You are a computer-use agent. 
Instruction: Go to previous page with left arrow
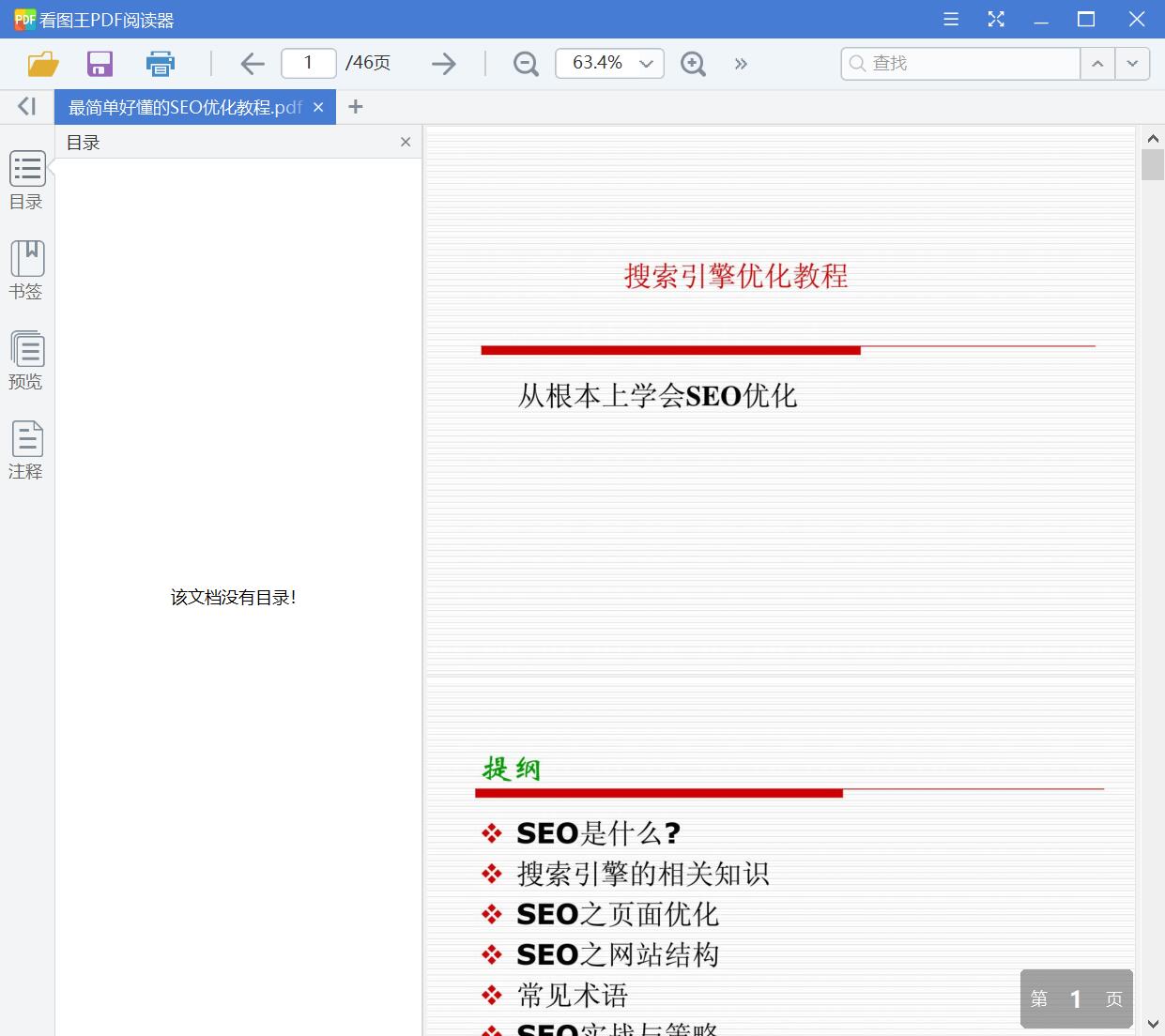click(x=252, y=64)
